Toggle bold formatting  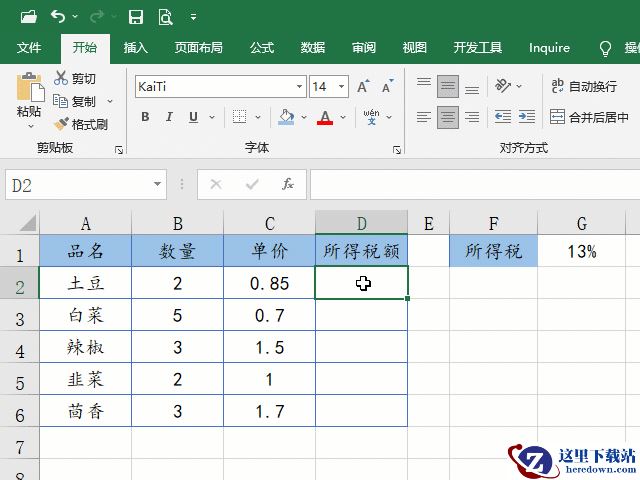[145, 117]
